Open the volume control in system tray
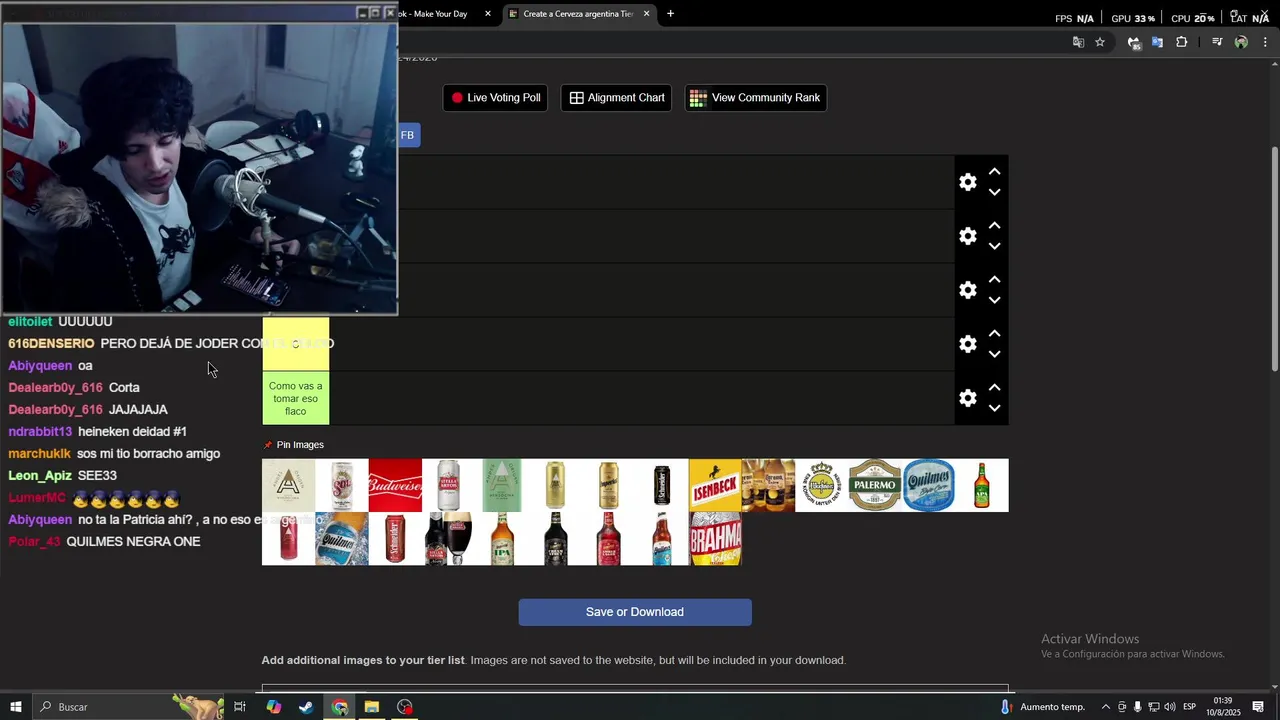 pyautogui.click(x=1169, y=707)
